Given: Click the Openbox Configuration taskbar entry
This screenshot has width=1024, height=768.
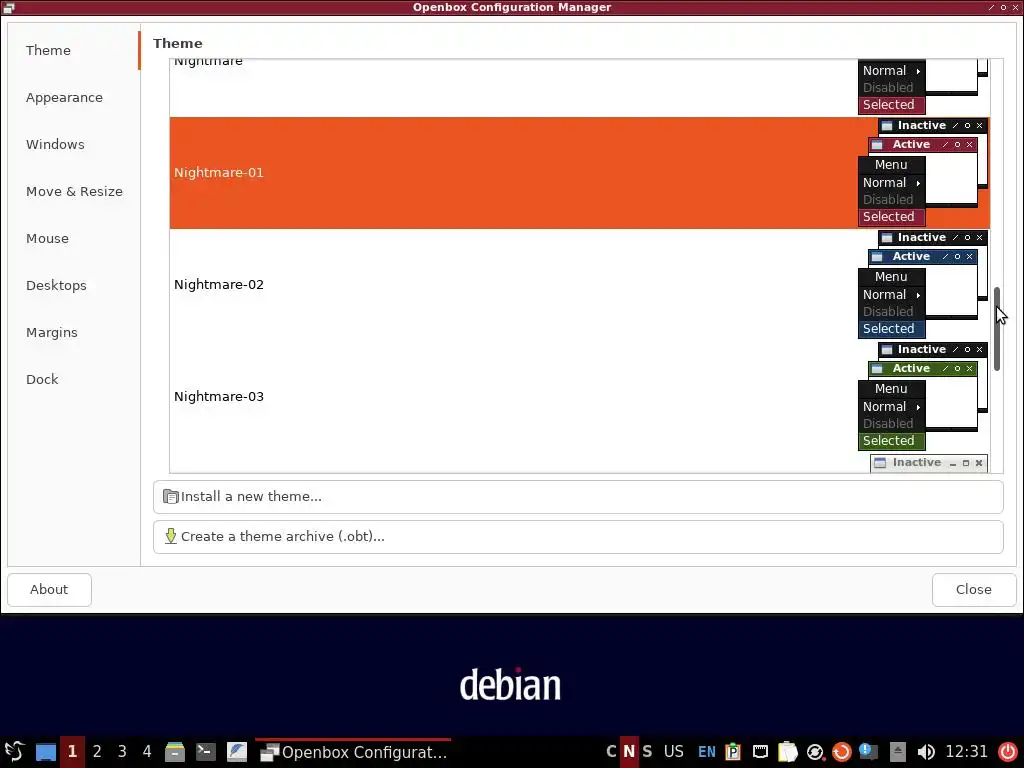Looking at the screenshot, I should (x=353, y=752).
